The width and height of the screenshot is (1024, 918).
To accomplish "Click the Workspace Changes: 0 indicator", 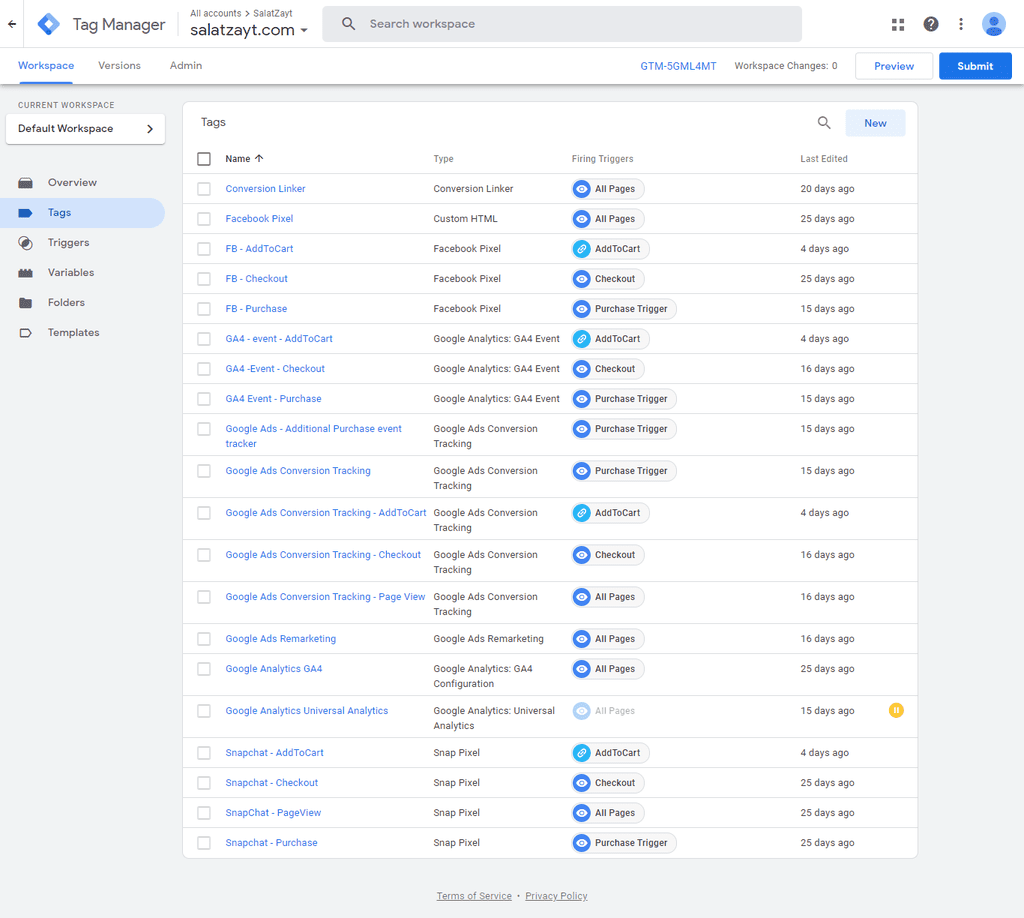I will point(786,66).
